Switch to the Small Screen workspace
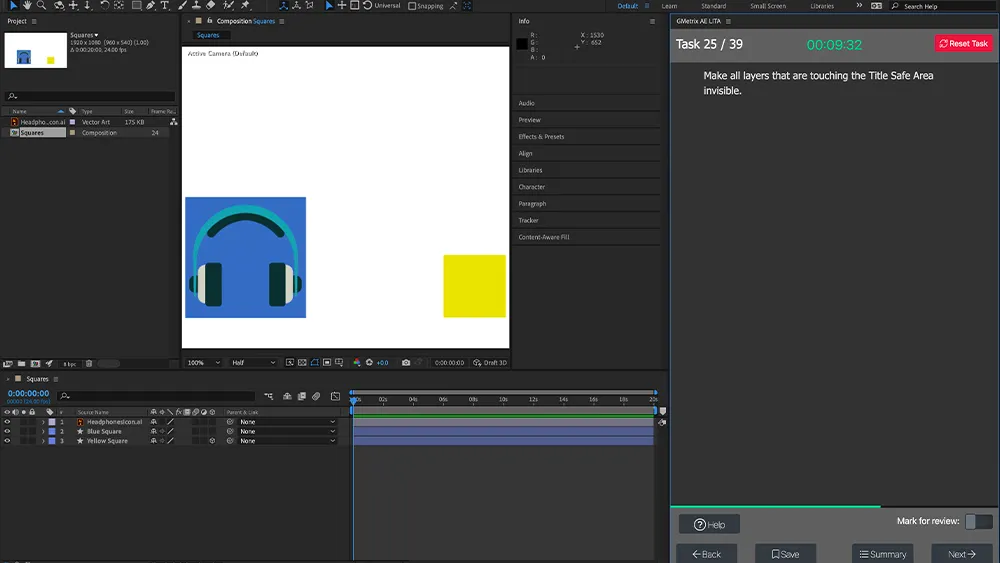The height and width of the screenshot is (563, 1000). [x=767, y=6]
